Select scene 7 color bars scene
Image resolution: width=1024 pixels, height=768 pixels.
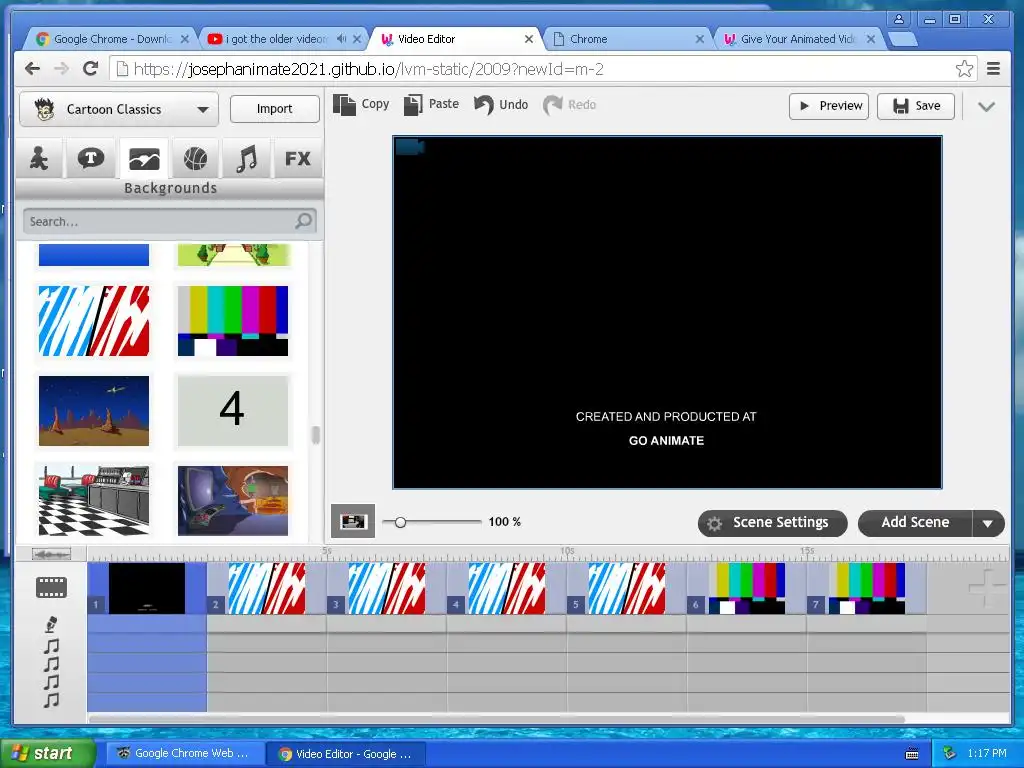[x=867, y=588]
